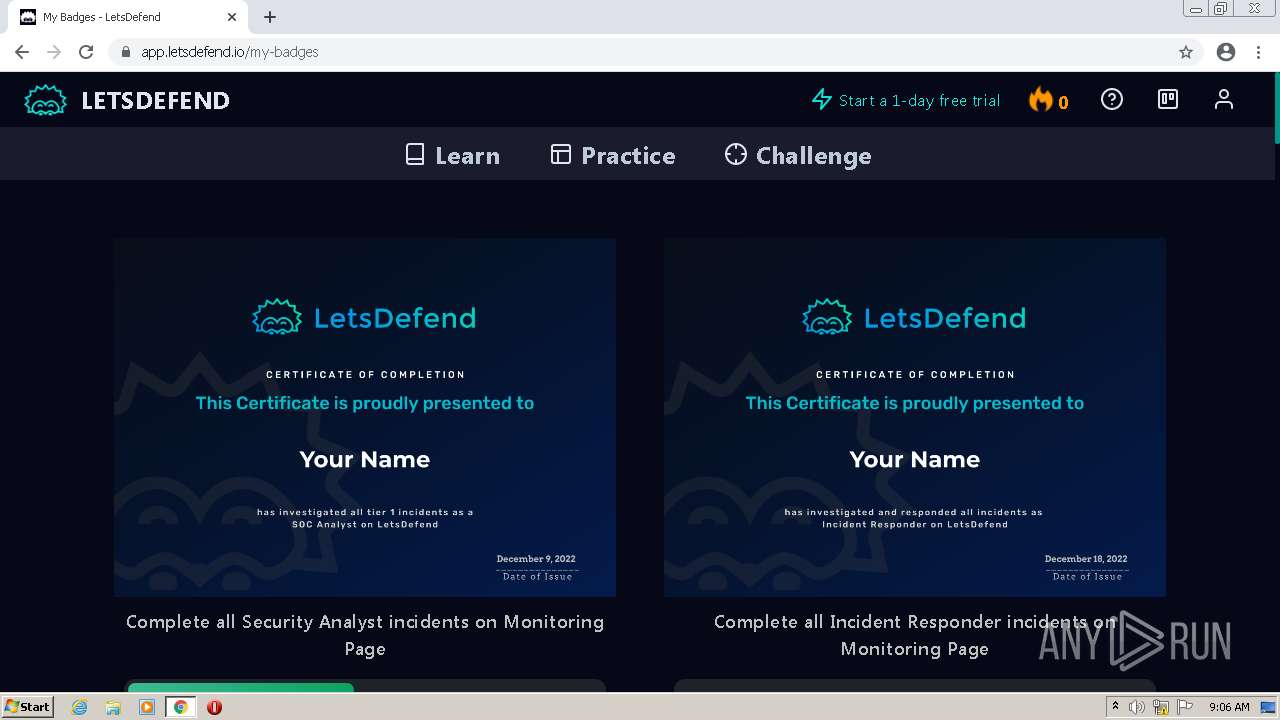Go back to the previous page
Image resolution: width=1280 pixels, height=720 pixels.
(22, 52)
